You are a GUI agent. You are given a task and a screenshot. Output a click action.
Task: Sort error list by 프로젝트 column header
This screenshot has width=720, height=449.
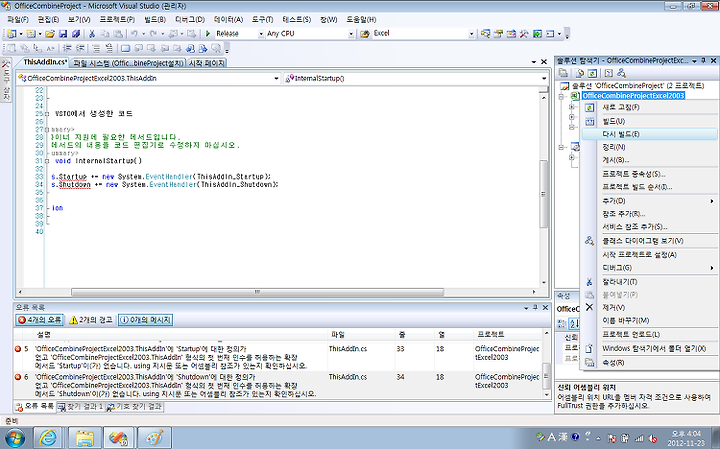508,334
